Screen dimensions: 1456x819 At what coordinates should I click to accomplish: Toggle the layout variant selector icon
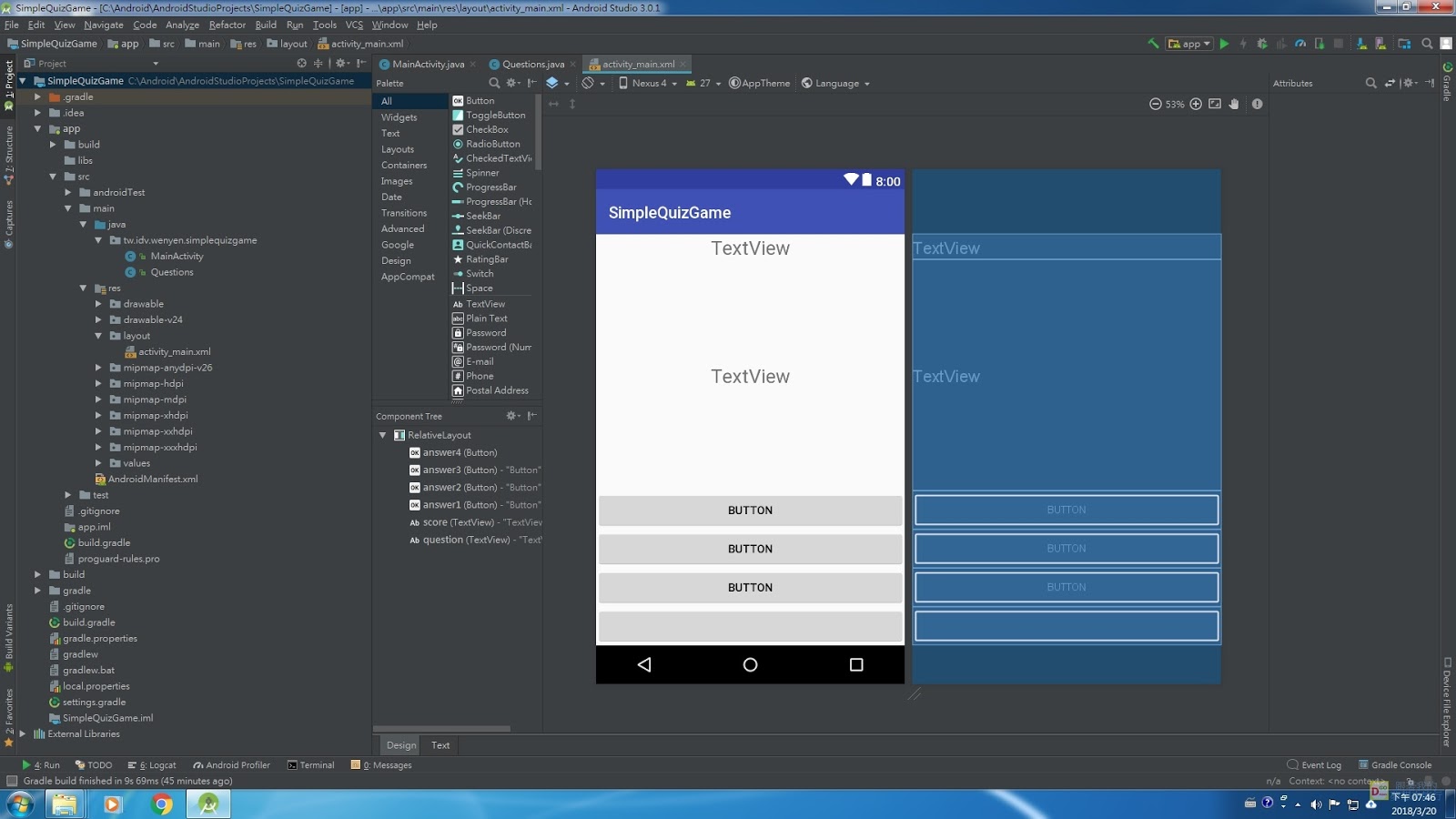pos(552,84)
